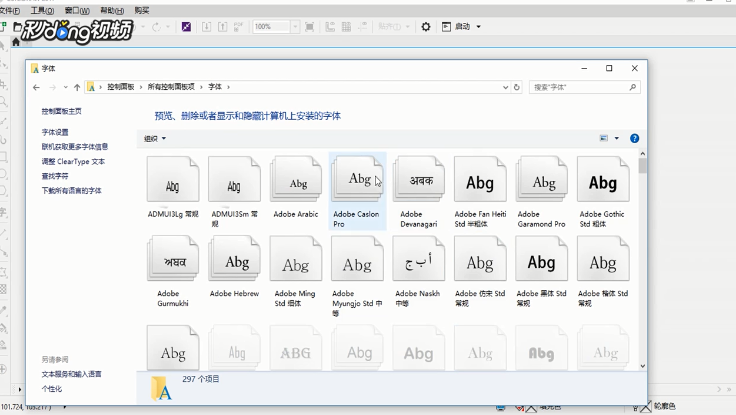Select the ADMUI3Sm font icon
Viewport: 736px width, 415px height.
tap(234, 180)
